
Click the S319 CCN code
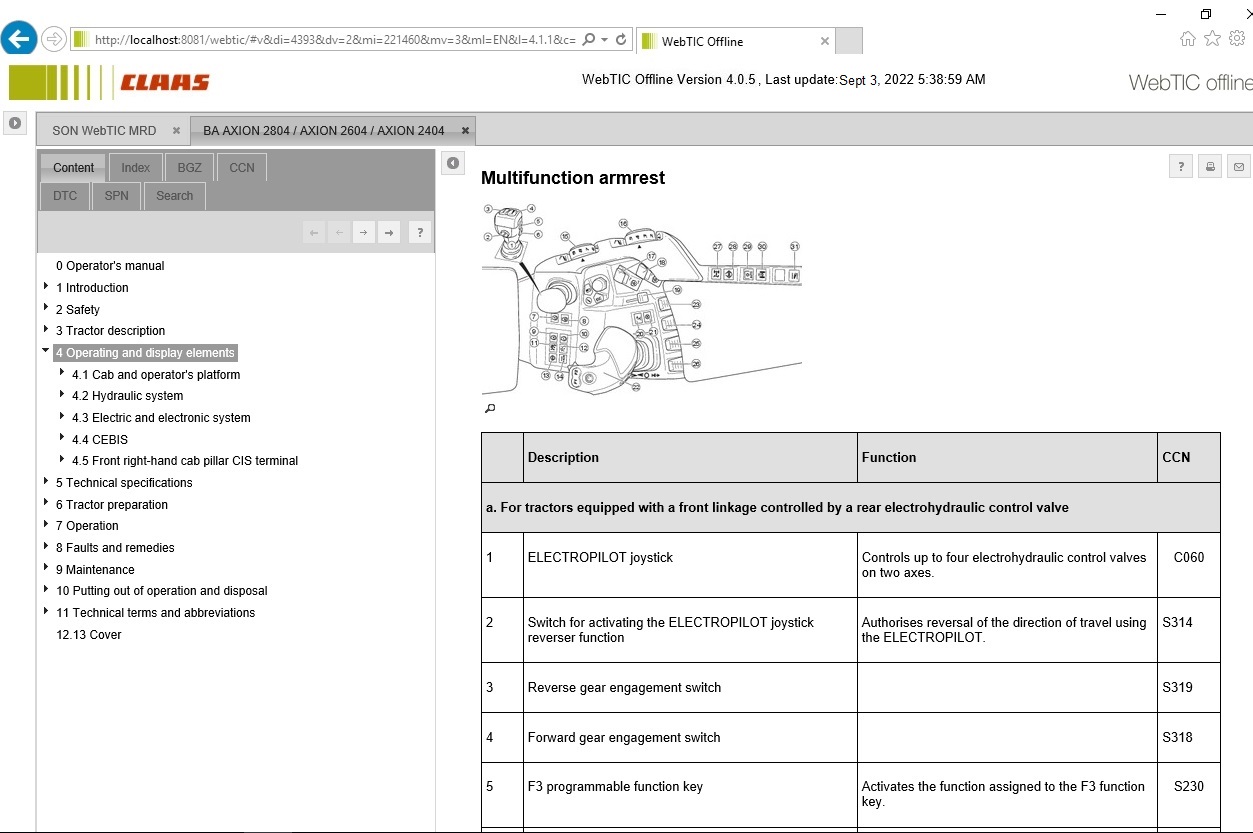[1177, 687]
